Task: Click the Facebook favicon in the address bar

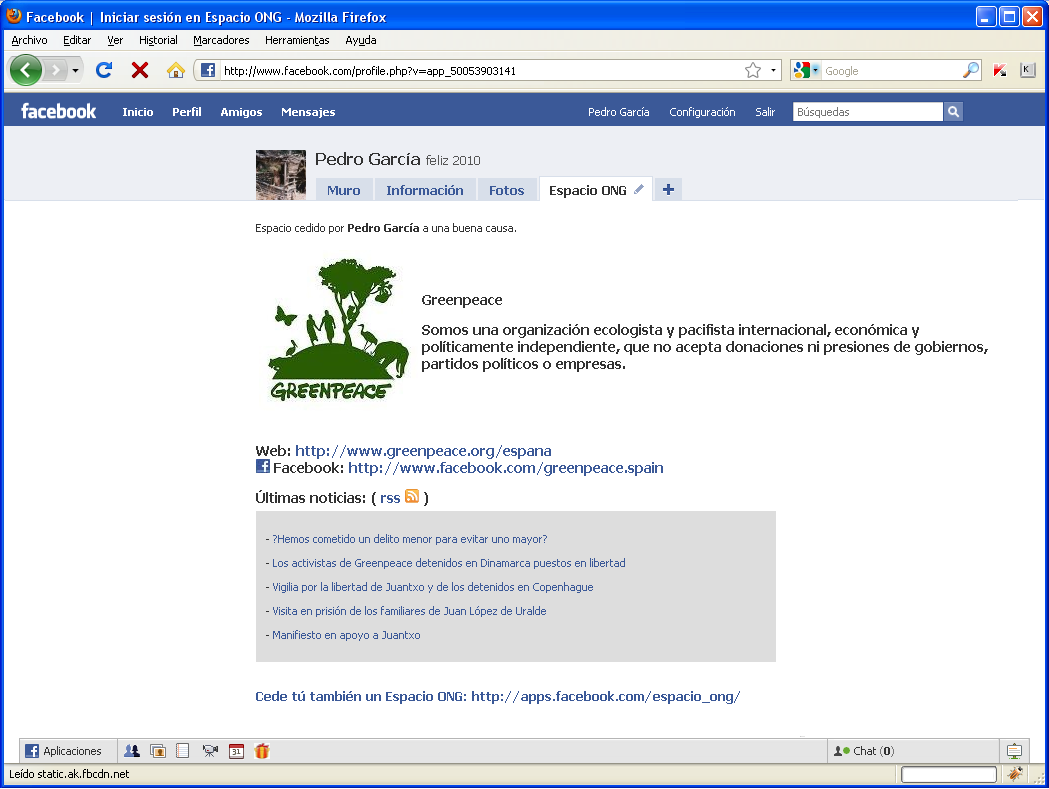Action: coord(208,70)
